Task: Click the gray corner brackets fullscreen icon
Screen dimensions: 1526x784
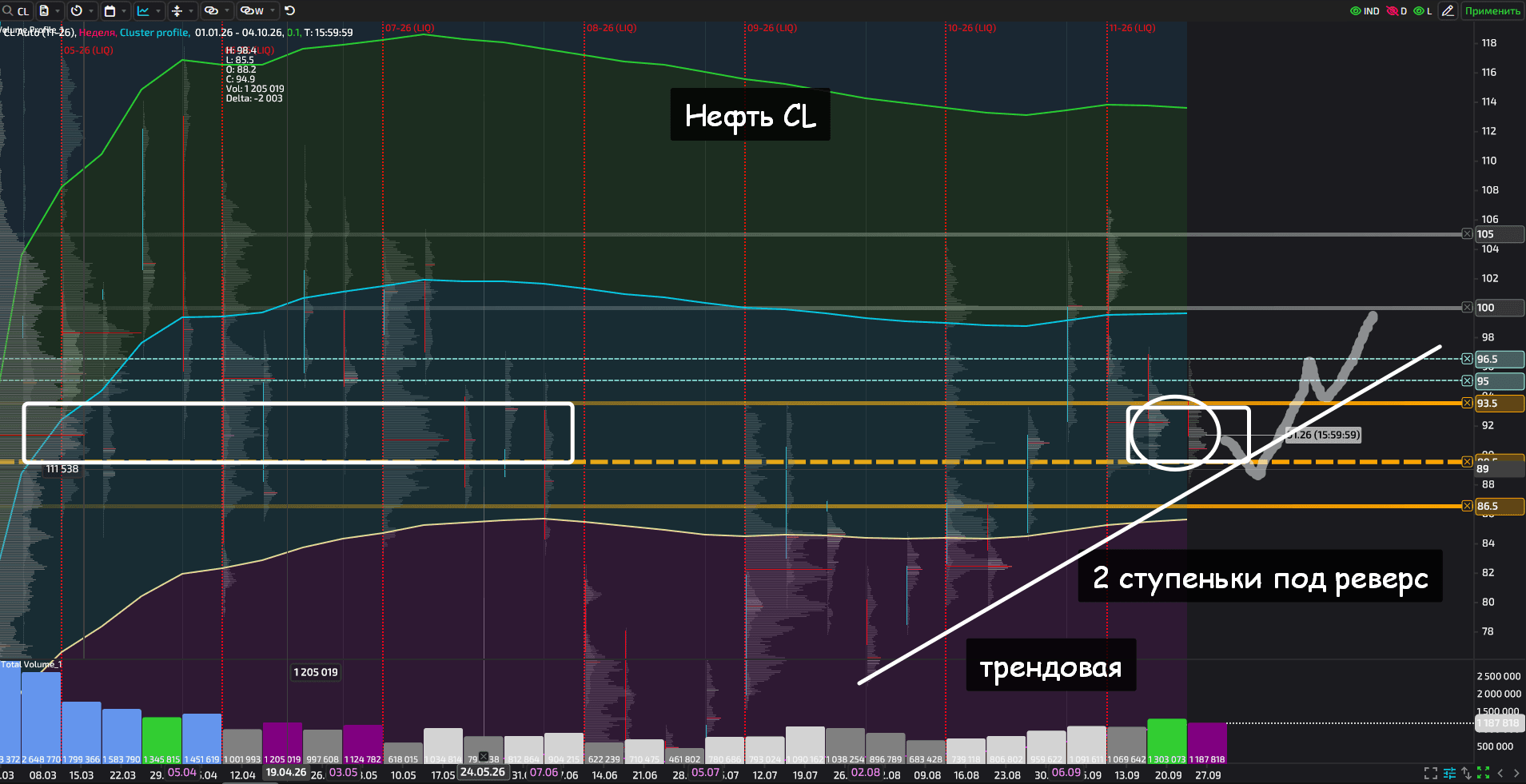Action: (1431, 773)
